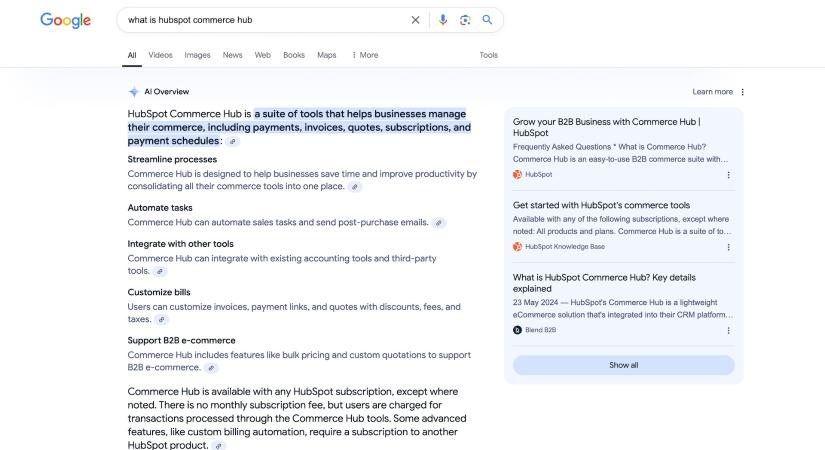Image resolution: width=825 pixels, height=450 pixels.
Task: Open the Tools options
Action: 488,55
